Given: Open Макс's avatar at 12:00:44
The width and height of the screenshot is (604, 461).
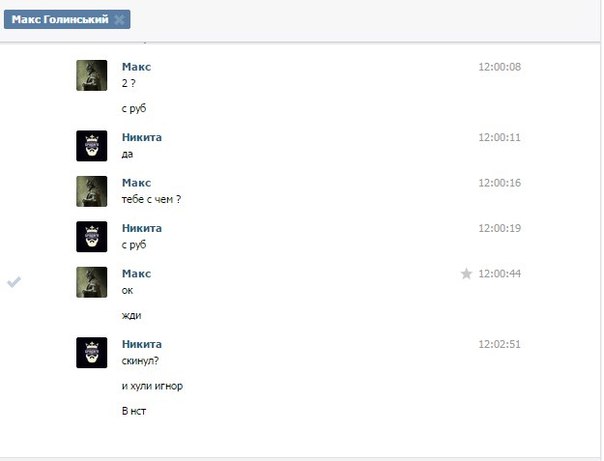Looking at the screenshot, I should click(92, 282).
